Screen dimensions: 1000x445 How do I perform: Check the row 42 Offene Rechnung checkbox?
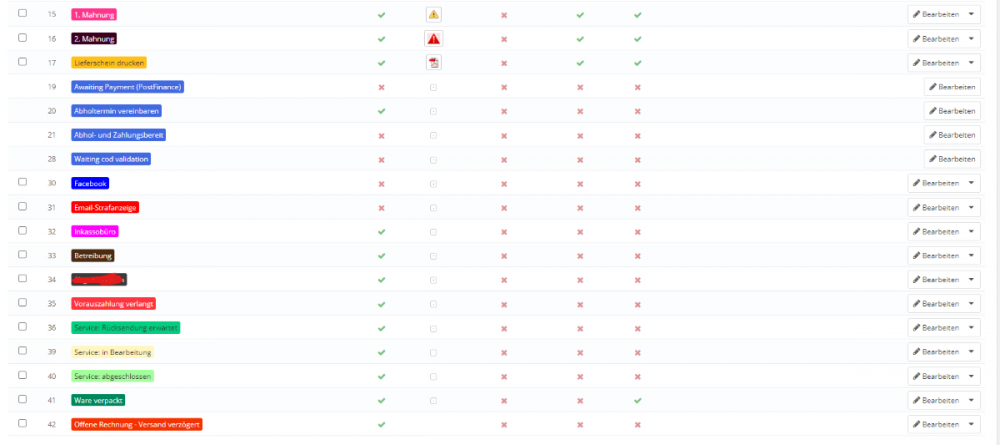pyautogui.click(x=23, y=424)
